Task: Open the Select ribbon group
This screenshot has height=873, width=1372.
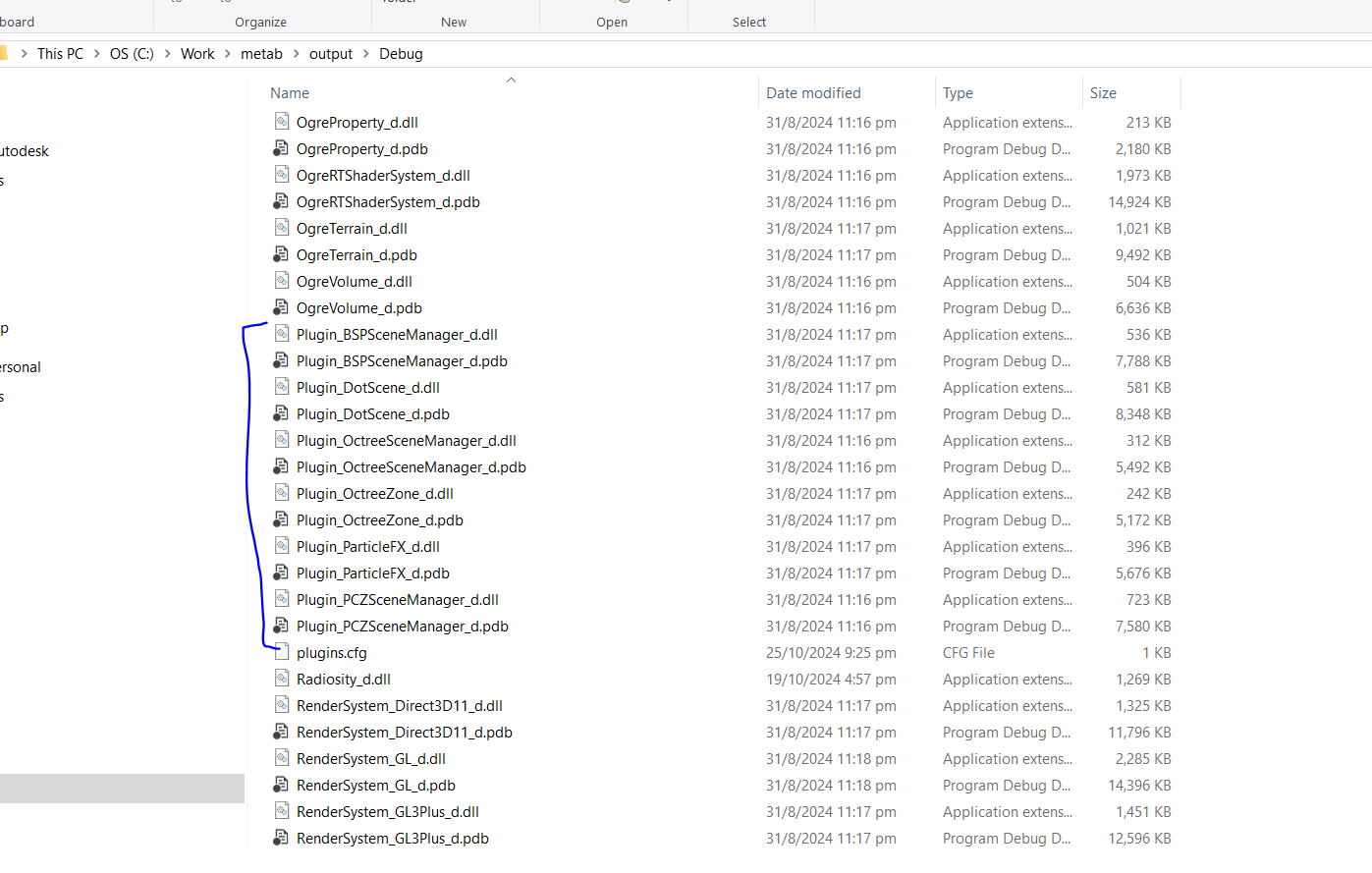Action: (x=749, y=22)
